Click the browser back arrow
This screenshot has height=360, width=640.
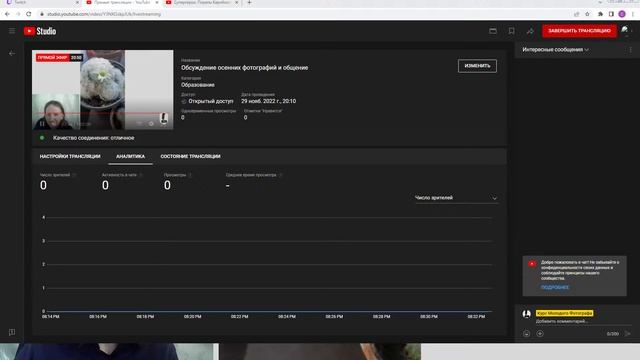pyautogui.click(x=7, y=14)
